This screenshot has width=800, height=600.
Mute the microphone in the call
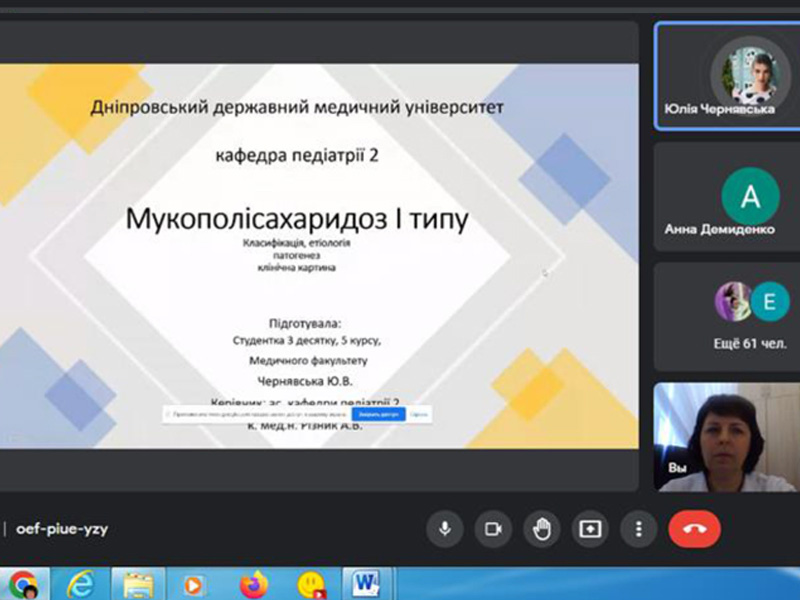[x=444, y=529]
